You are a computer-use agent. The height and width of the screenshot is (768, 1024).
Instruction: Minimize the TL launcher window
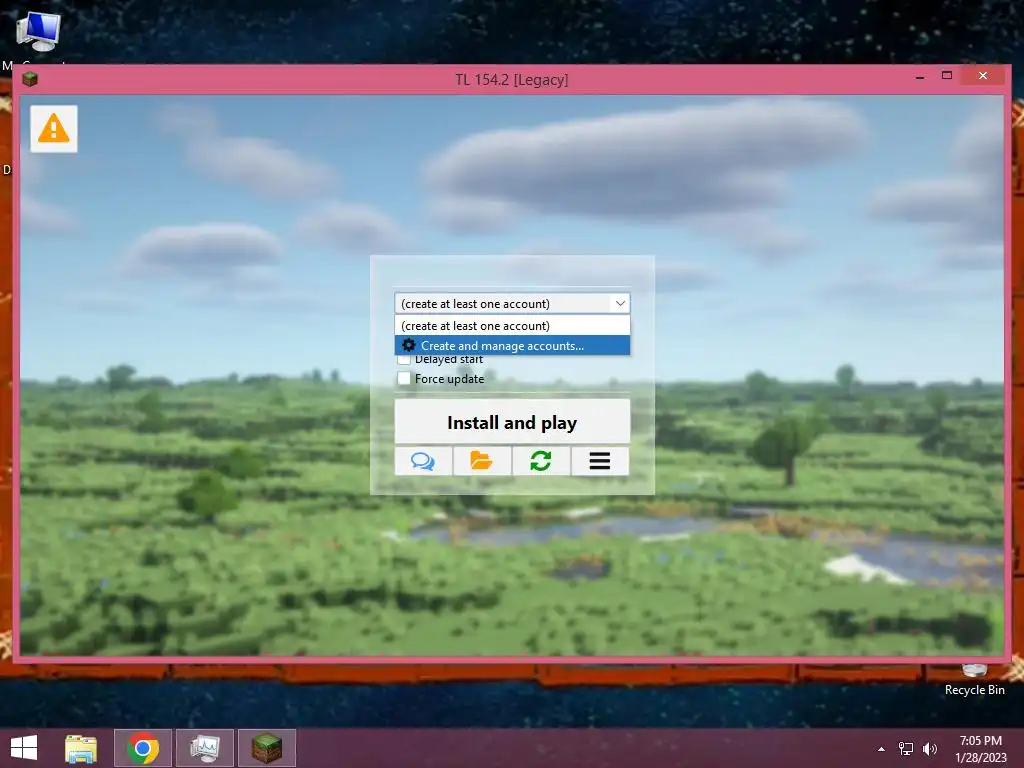(920, 76)
